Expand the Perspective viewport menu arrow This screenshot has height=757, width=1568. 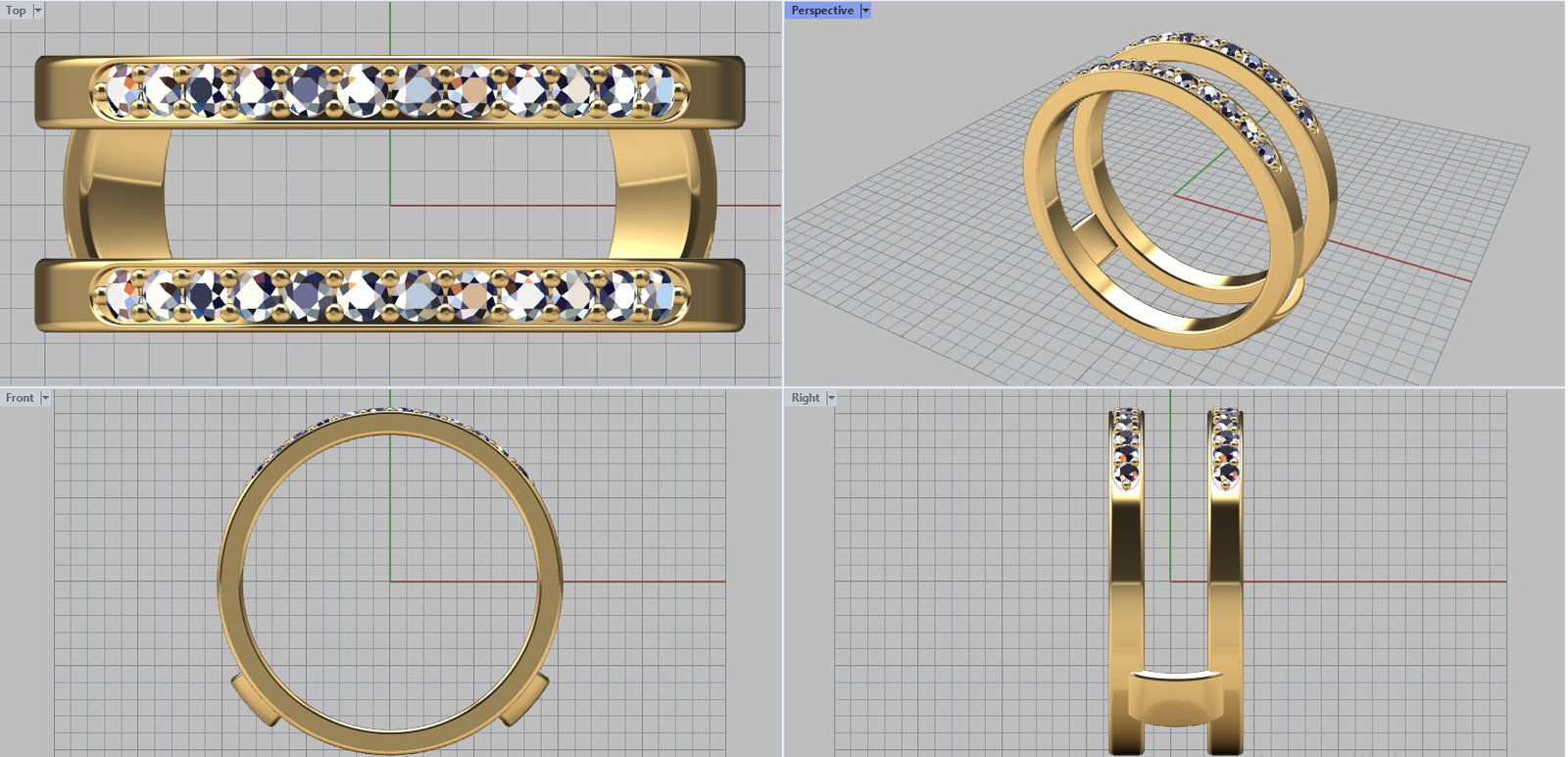click(865, 11)
